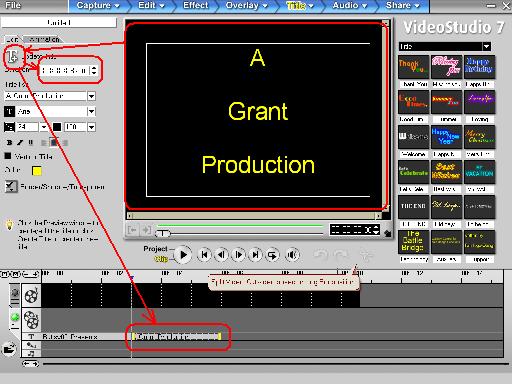Viewport: 513px width, 386px height.
Task: Toggle the Repeat playback icon
Action: tap(272, 255)
